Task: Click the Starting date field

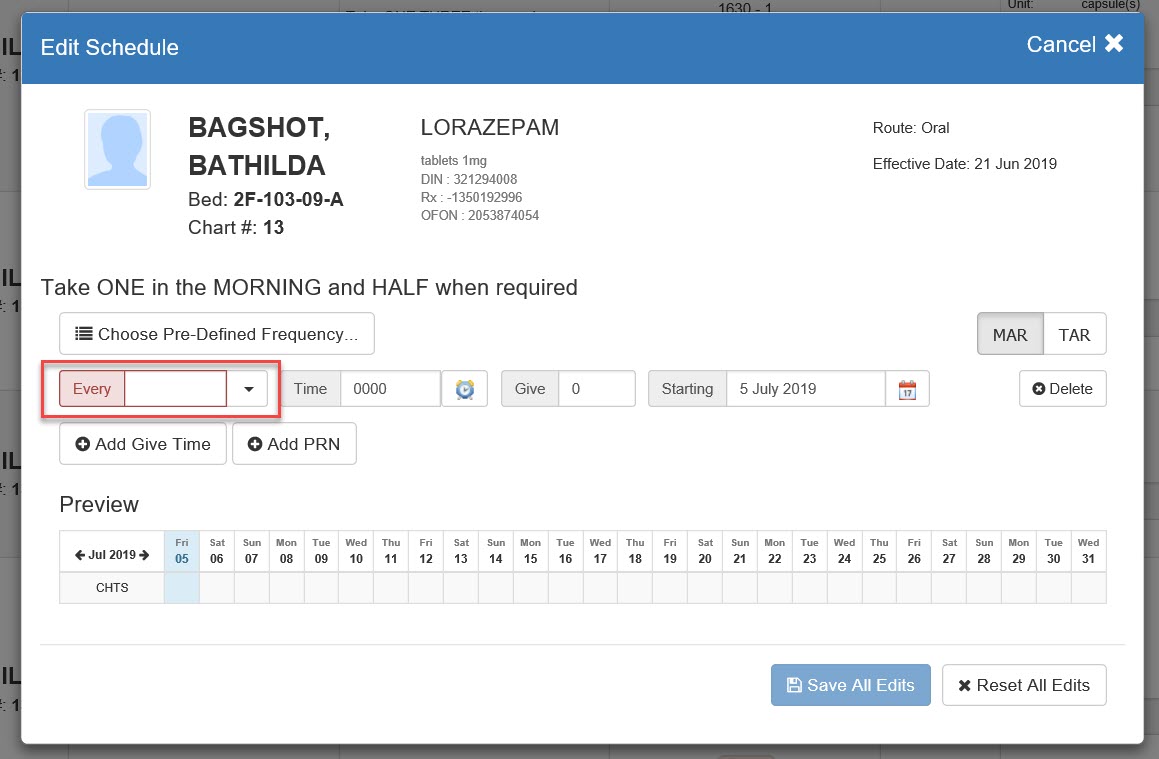Action: pos(806,389)
